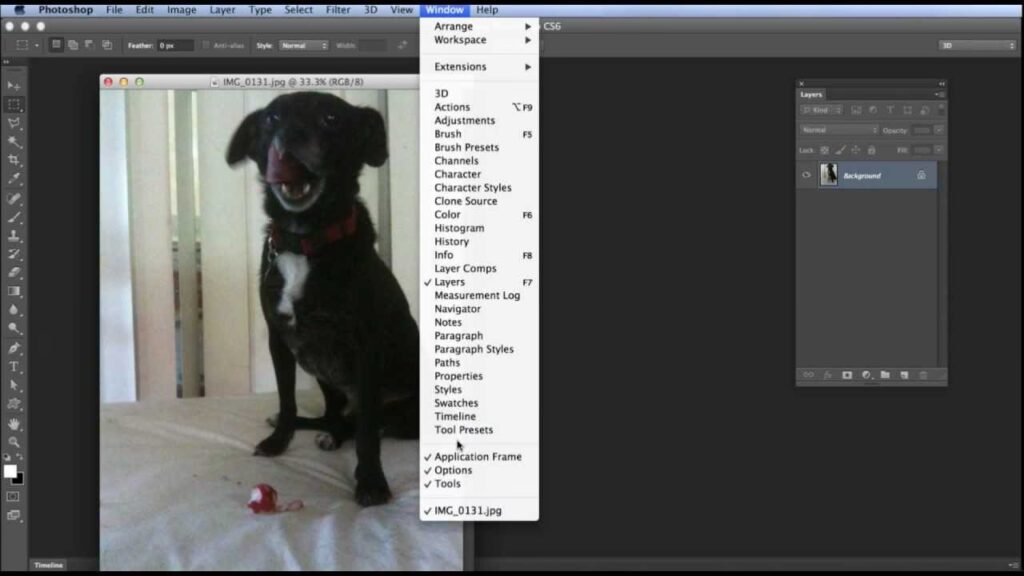
Task: Click the Pen tool icon
Action: click(14, 348)
